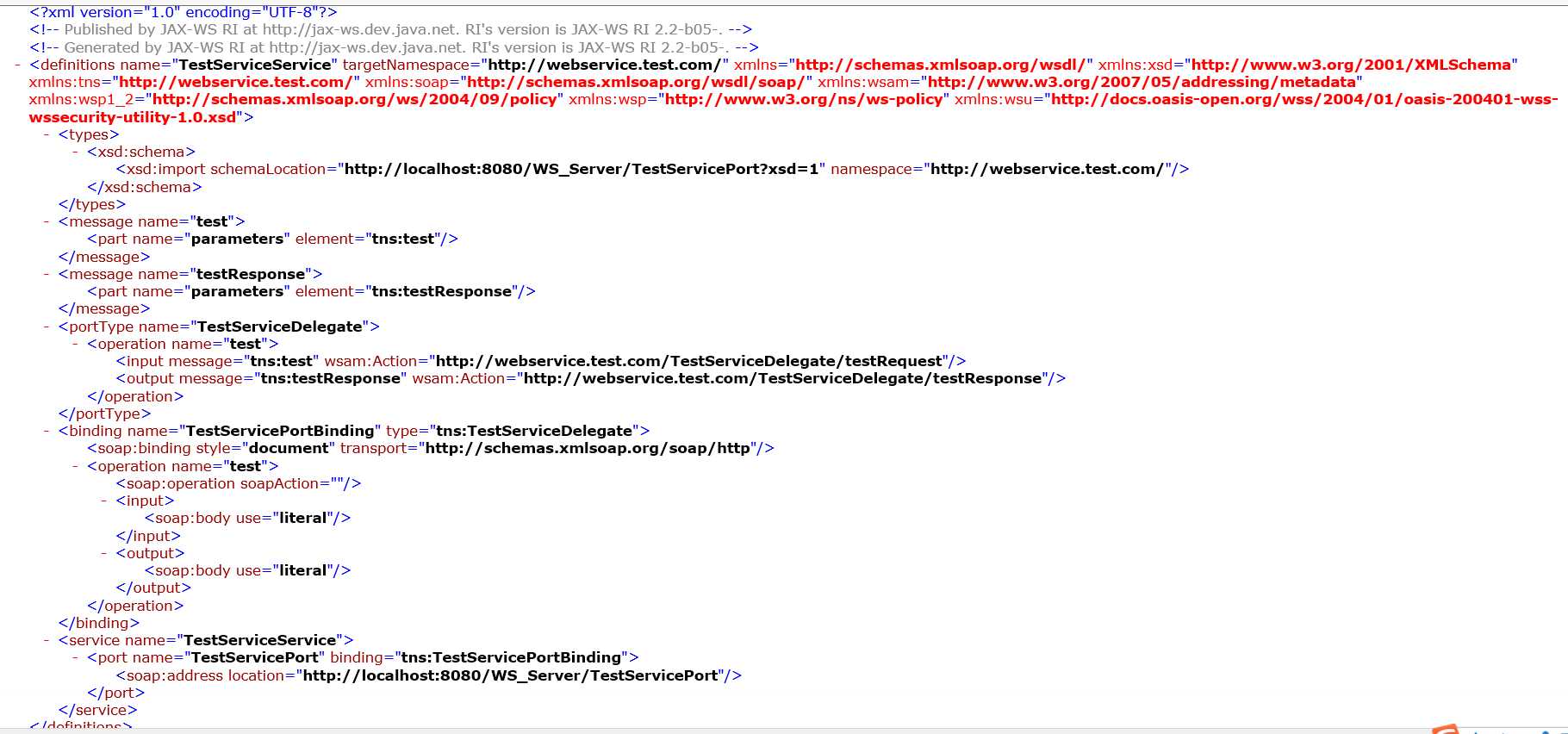1568x734 pixels.
Task: Click the 'Published by JAX-WS RI' comment
Action: 391,29
